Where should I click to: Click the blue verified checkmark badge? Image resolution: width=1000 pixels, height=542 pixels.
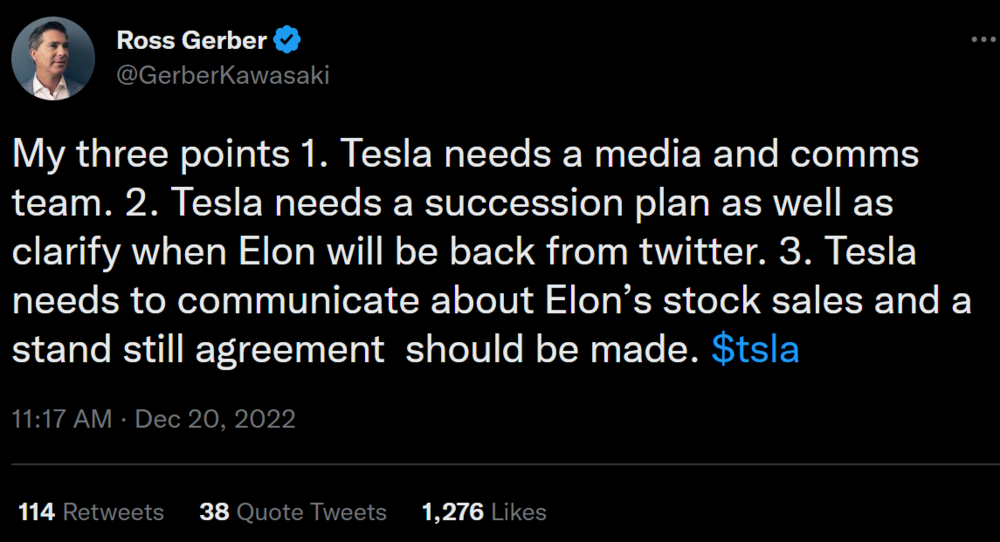click(x=288, y=41)
